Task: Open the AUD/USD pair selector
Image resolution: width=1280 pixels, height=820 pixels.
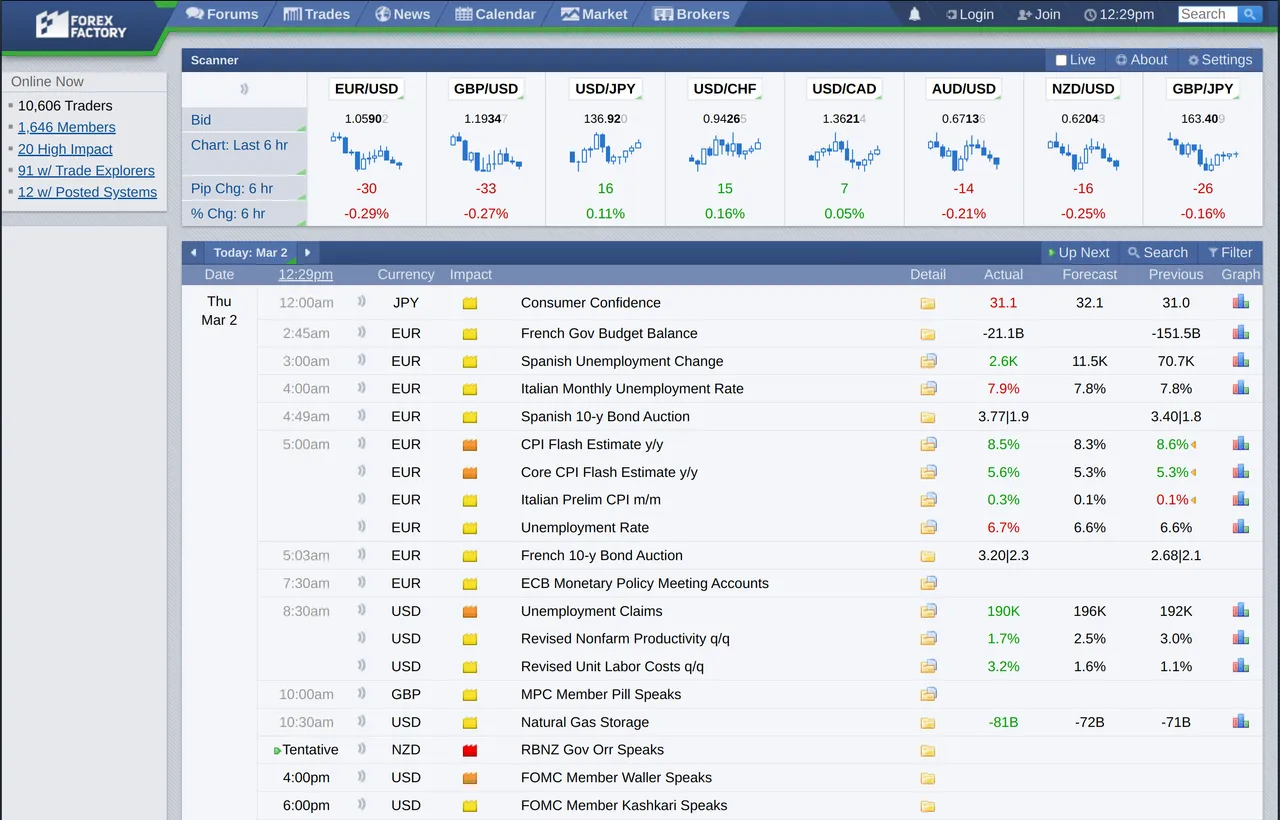Action: [964, 89]
